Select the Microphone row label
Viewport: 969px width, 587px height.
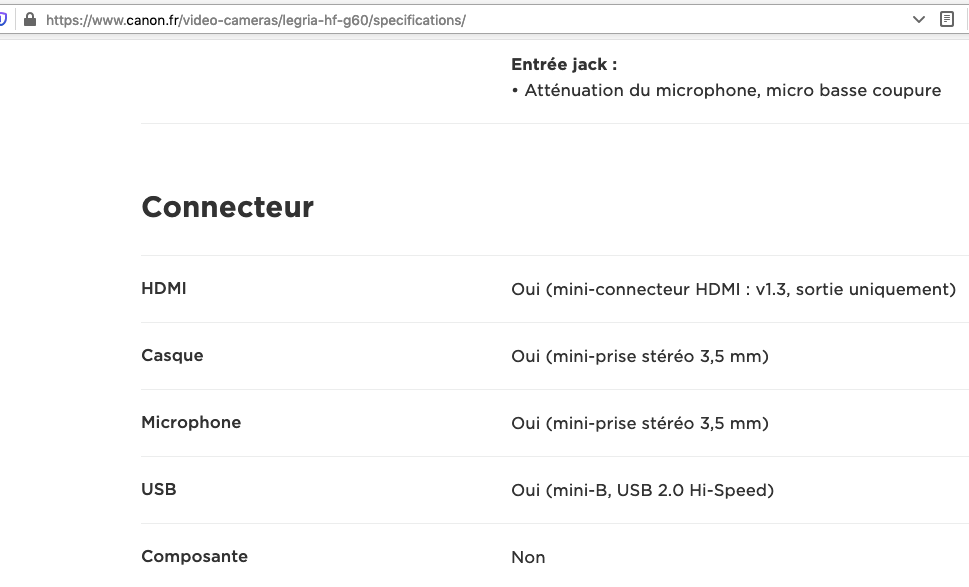(x=191, y=423)
